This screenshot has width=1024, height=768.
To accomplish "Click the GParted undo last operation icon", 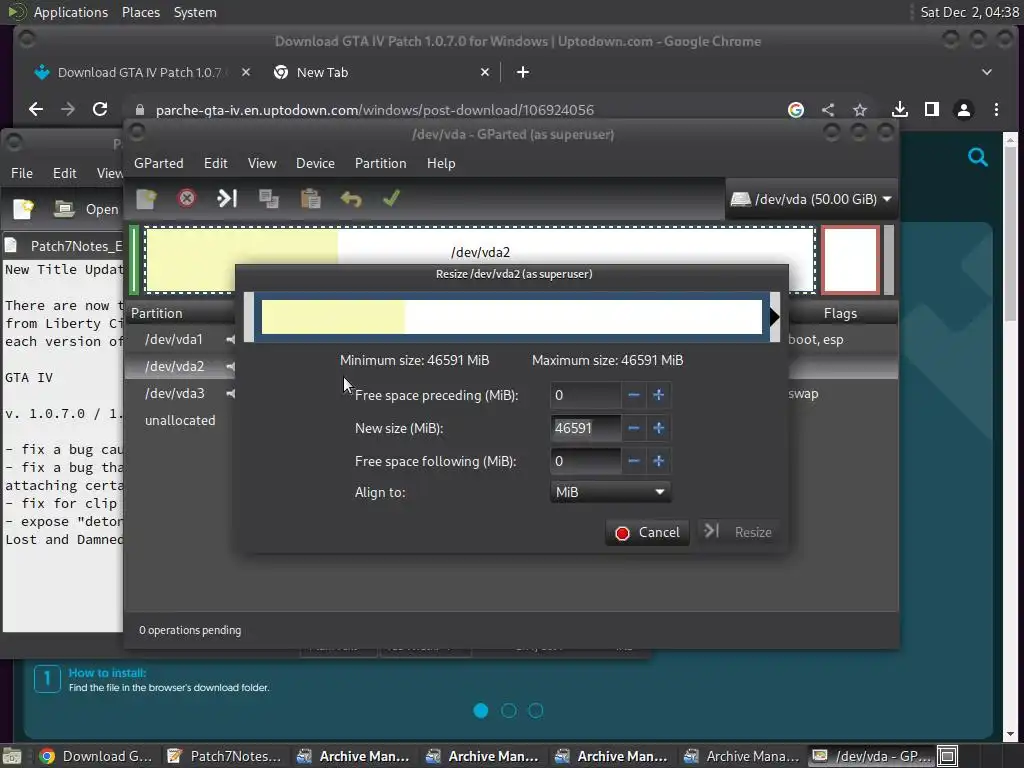I will pos(351,199).
